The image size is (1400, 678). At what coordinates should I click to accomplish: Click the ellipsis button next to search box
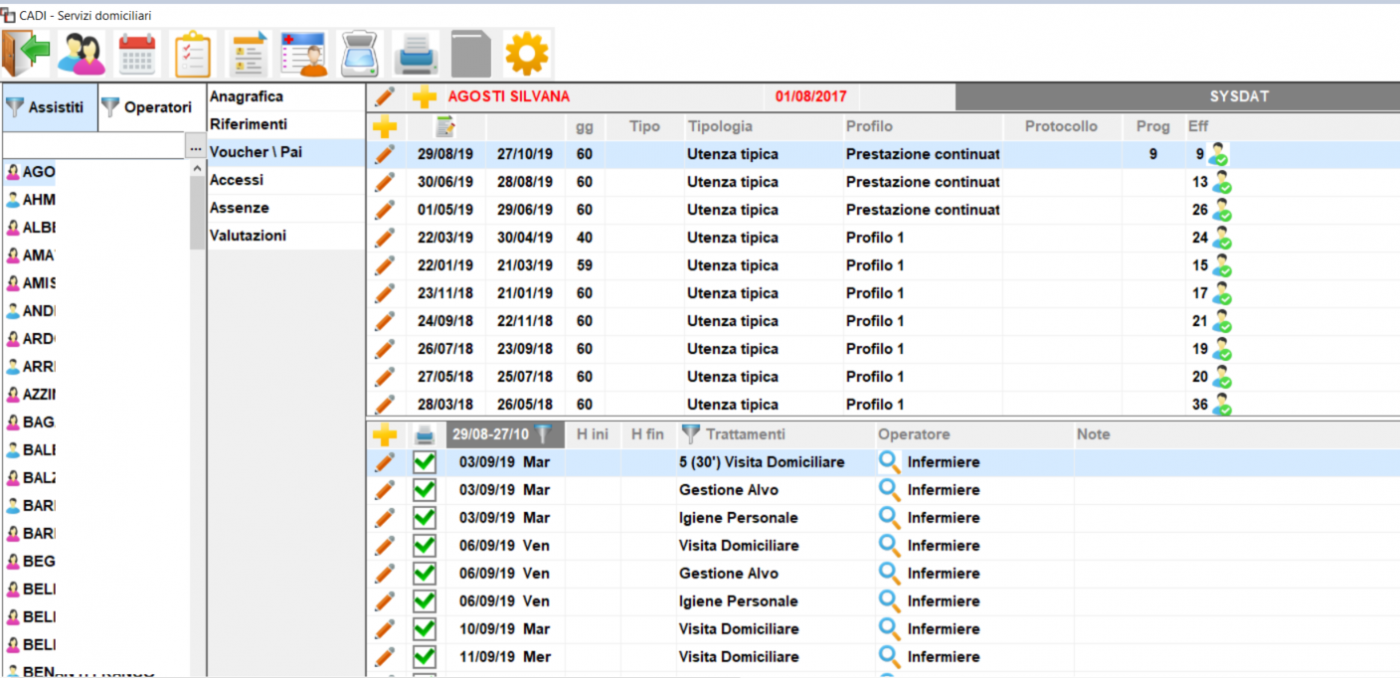pos(195,147)
